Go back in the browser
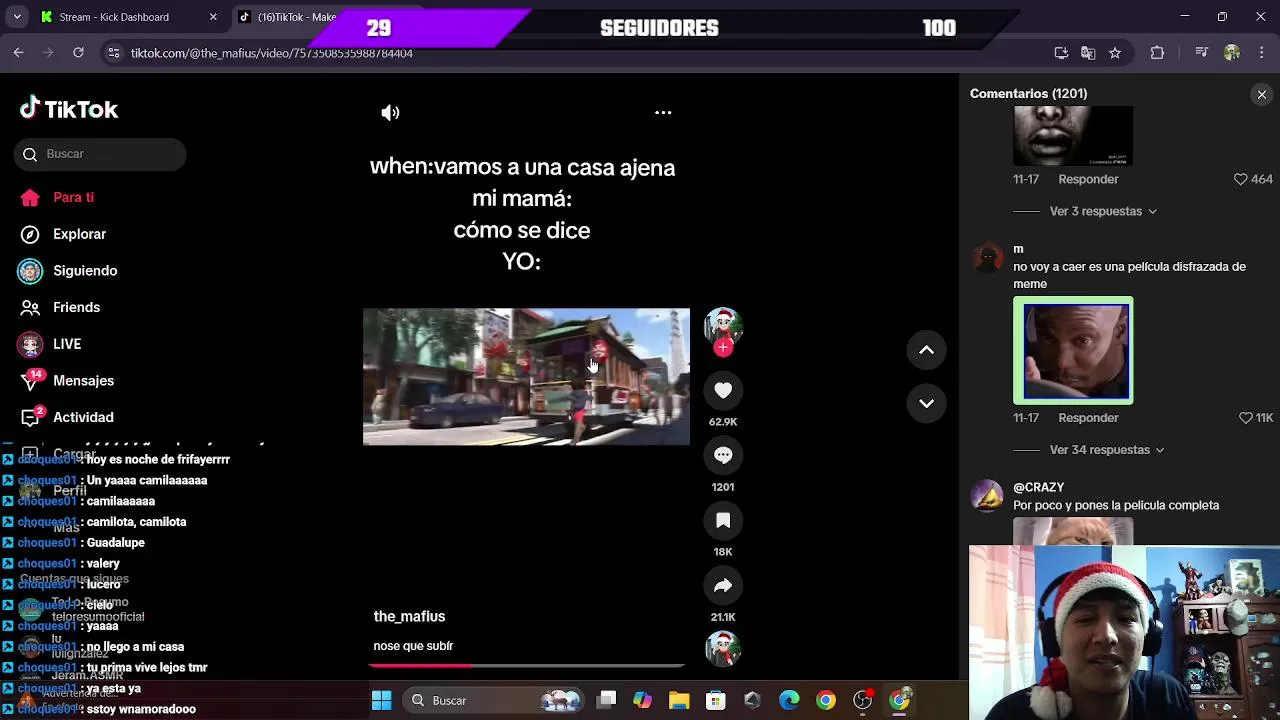This screenshot has width=1280, height=720. tap(18, 53)
